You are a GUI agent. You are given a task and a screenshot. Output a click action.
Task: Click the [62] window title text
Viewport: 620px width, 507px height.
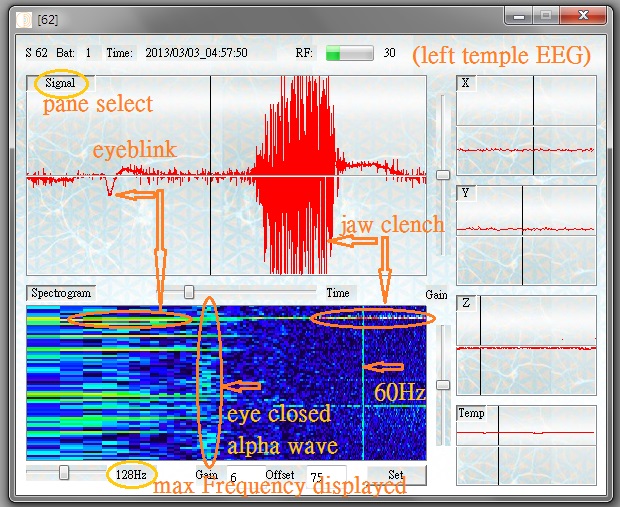pos(47,20)
